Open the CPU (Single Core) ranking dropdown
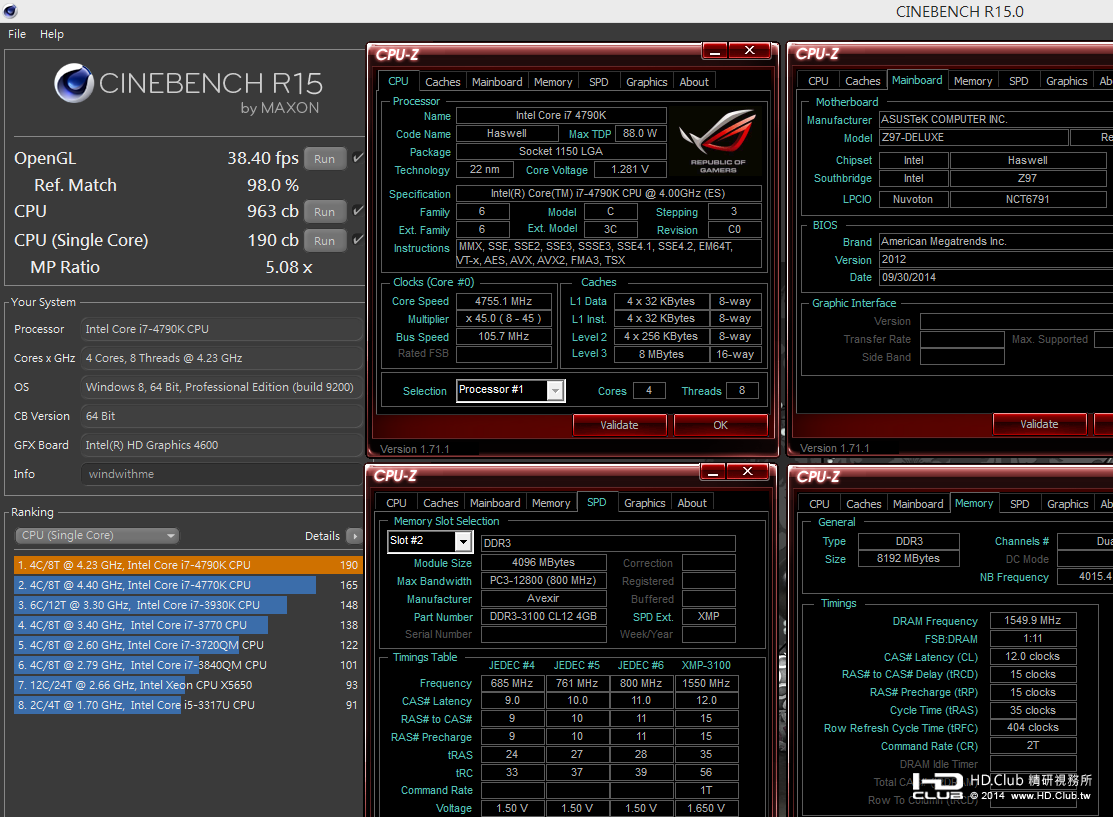 tap(97, 536)
